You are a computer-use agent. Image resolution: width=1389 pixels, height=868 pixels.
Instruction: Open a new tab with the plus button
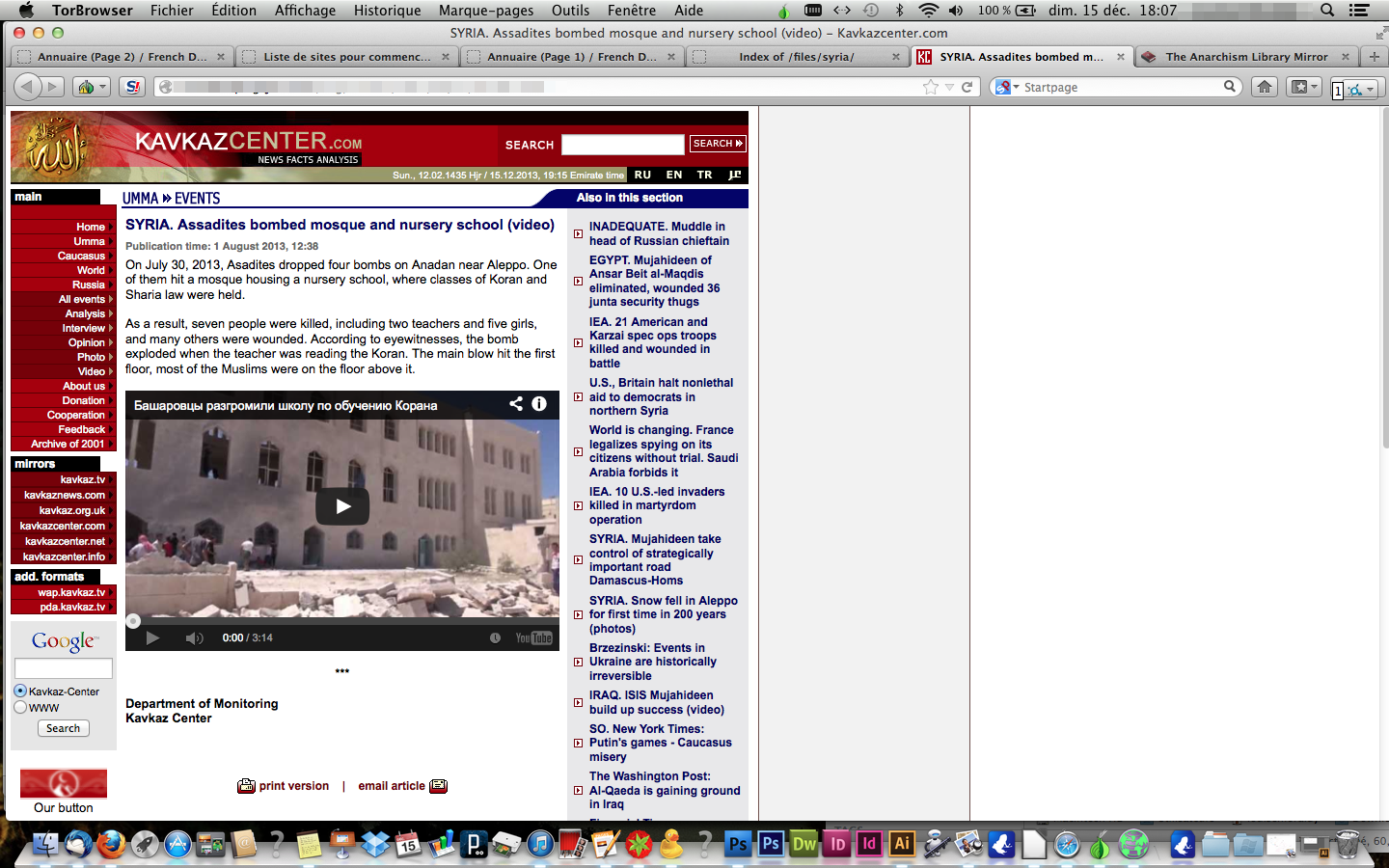1374,57
